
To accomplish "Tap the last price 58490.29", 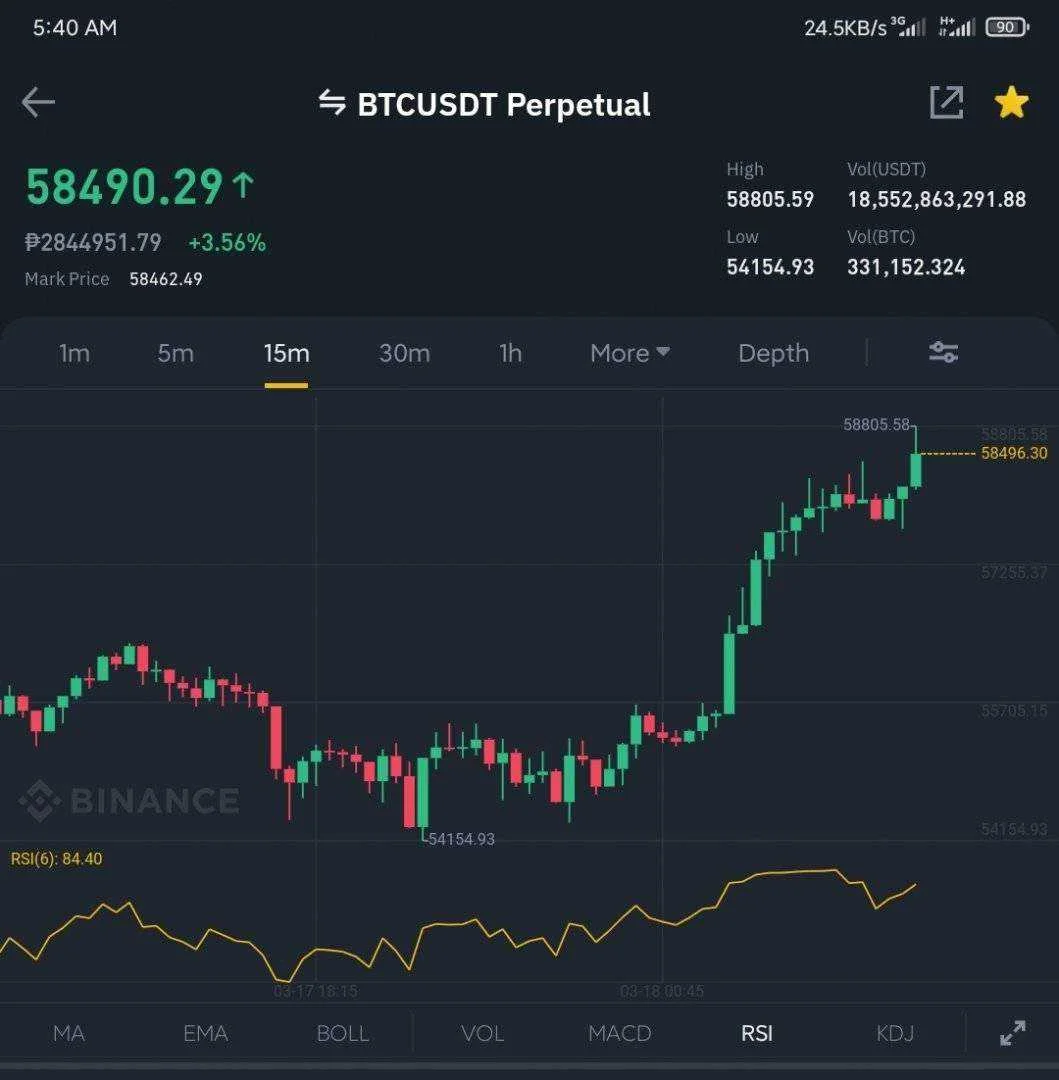I will pyautogui.click(x=125, y=187).
